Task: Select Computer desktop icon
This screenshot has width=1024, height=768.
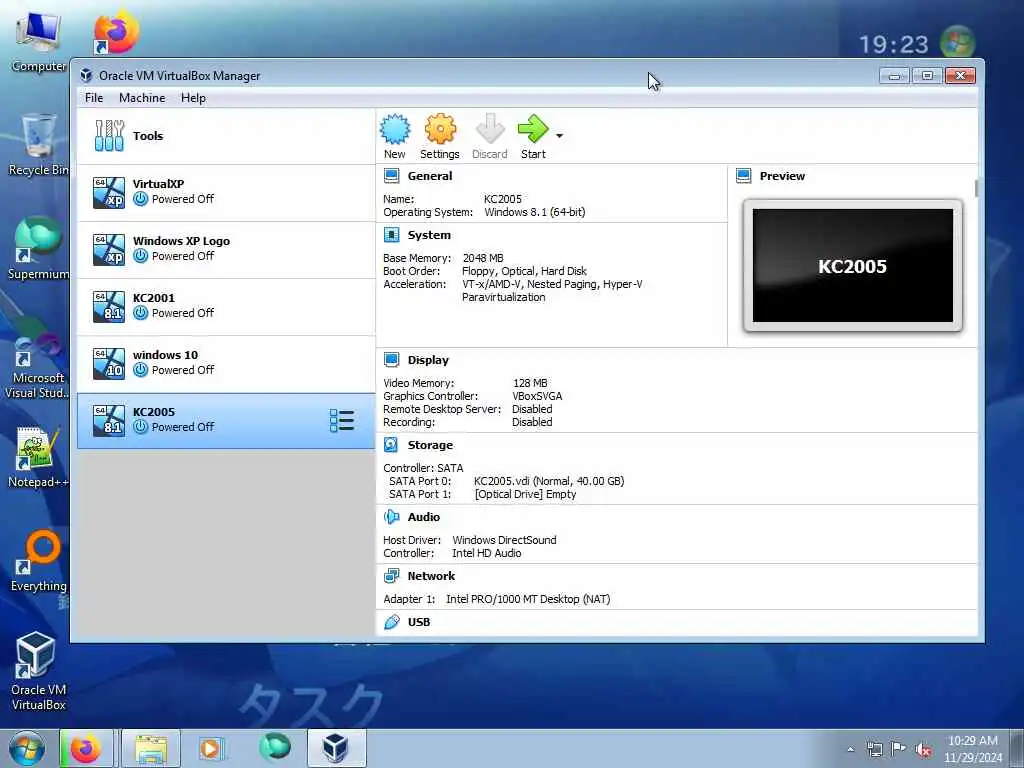Action: tap(38, 42)
